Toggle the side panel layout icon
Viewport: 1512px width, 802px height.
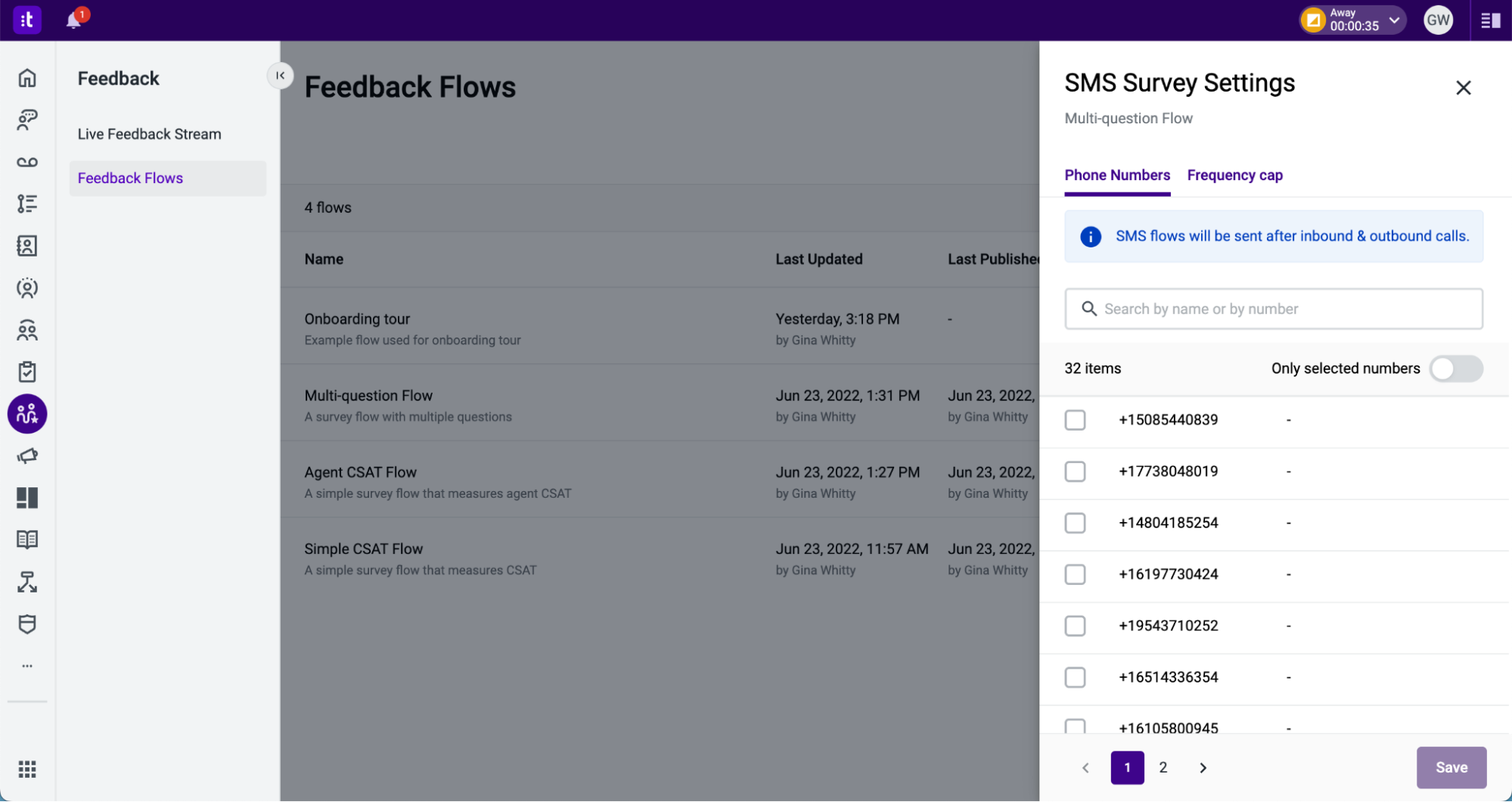[x=1490, y=20]
